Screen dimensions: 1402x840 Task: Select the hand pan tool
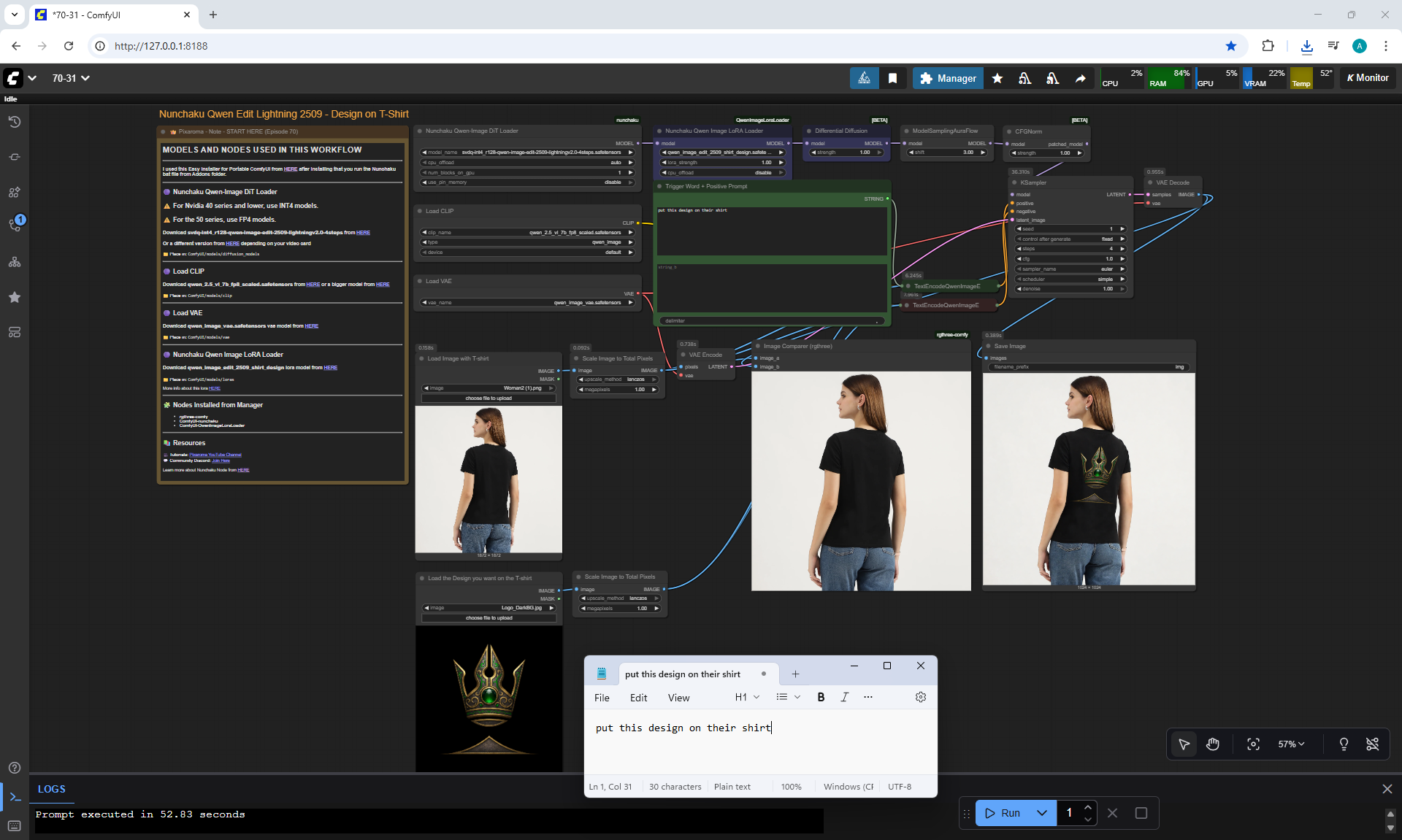pyautogui.click(x=1213, y=744)
